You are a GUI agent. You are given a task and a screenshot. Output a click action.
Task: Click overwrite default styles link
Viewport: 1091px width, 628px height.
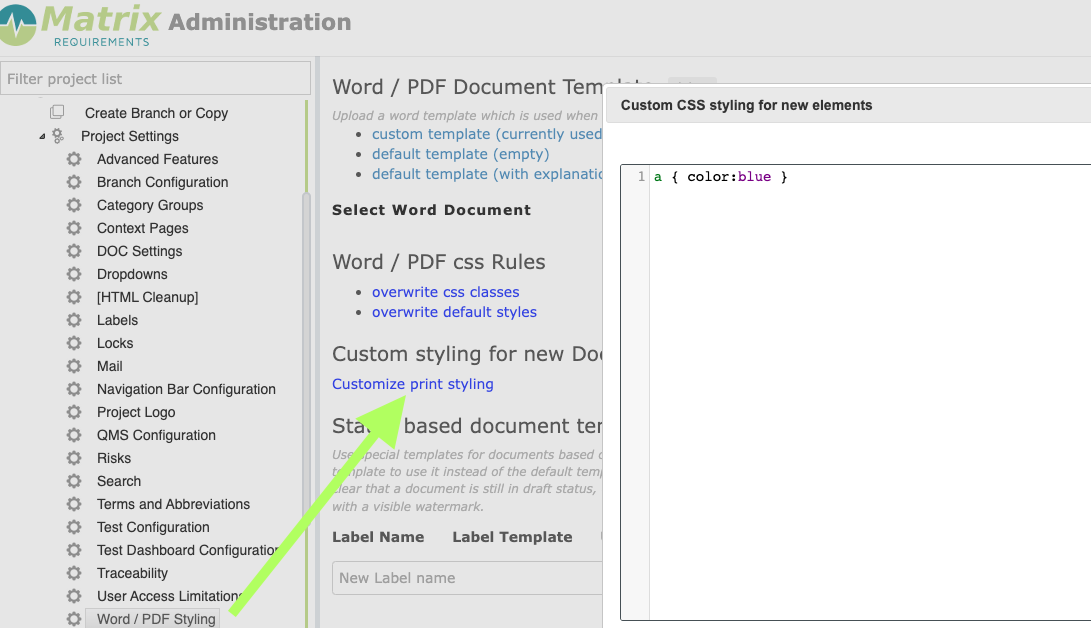454,312
